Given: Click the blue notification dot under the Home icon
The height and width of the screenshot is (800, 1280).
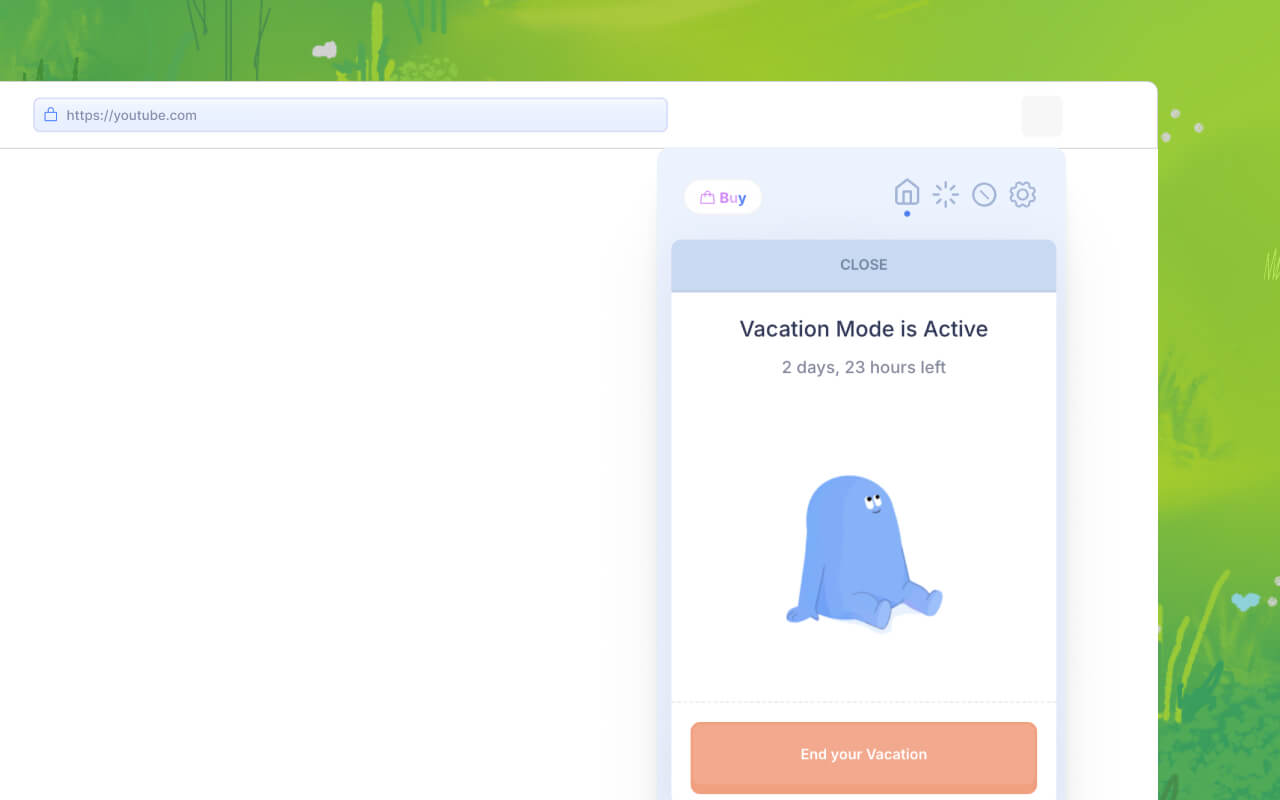Looking at the screenshot, I should click(907, 213).
